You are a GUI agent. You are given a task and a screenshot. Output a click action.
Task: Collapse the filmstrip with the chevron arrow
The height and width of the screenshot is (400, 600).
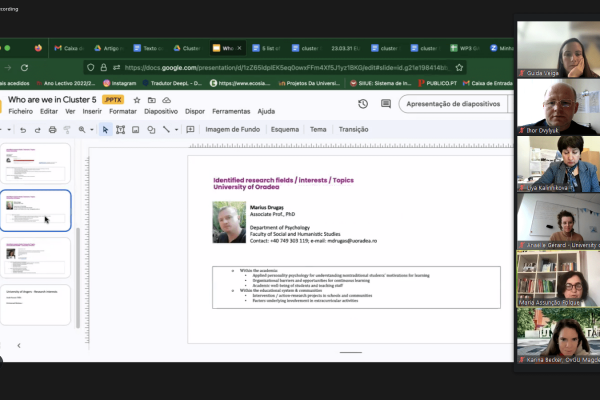pyautogui.click(x=19, y=346)
